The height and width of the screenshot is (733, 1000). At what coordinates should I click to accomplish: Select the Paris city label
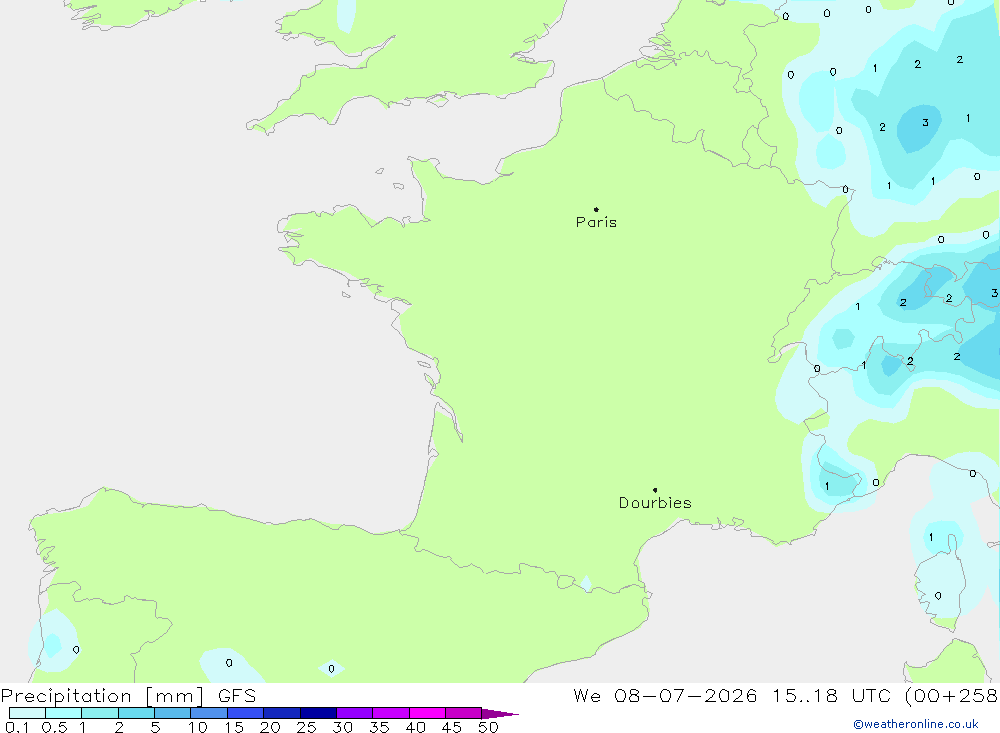point(596,222)
